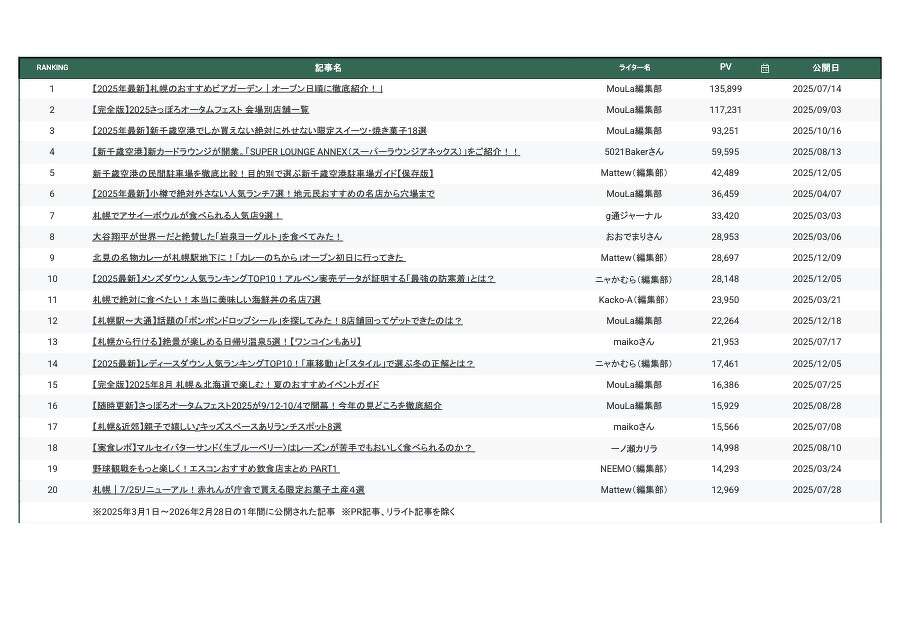The image size is (900, 635).
Task: Open the ボンボンドロップシール article link
Action: (277, 321)
